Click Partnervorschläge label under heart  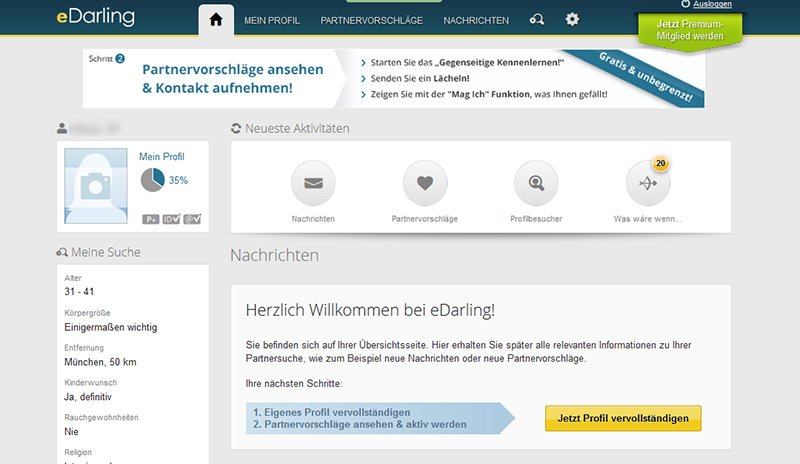(x=424, y=219)
